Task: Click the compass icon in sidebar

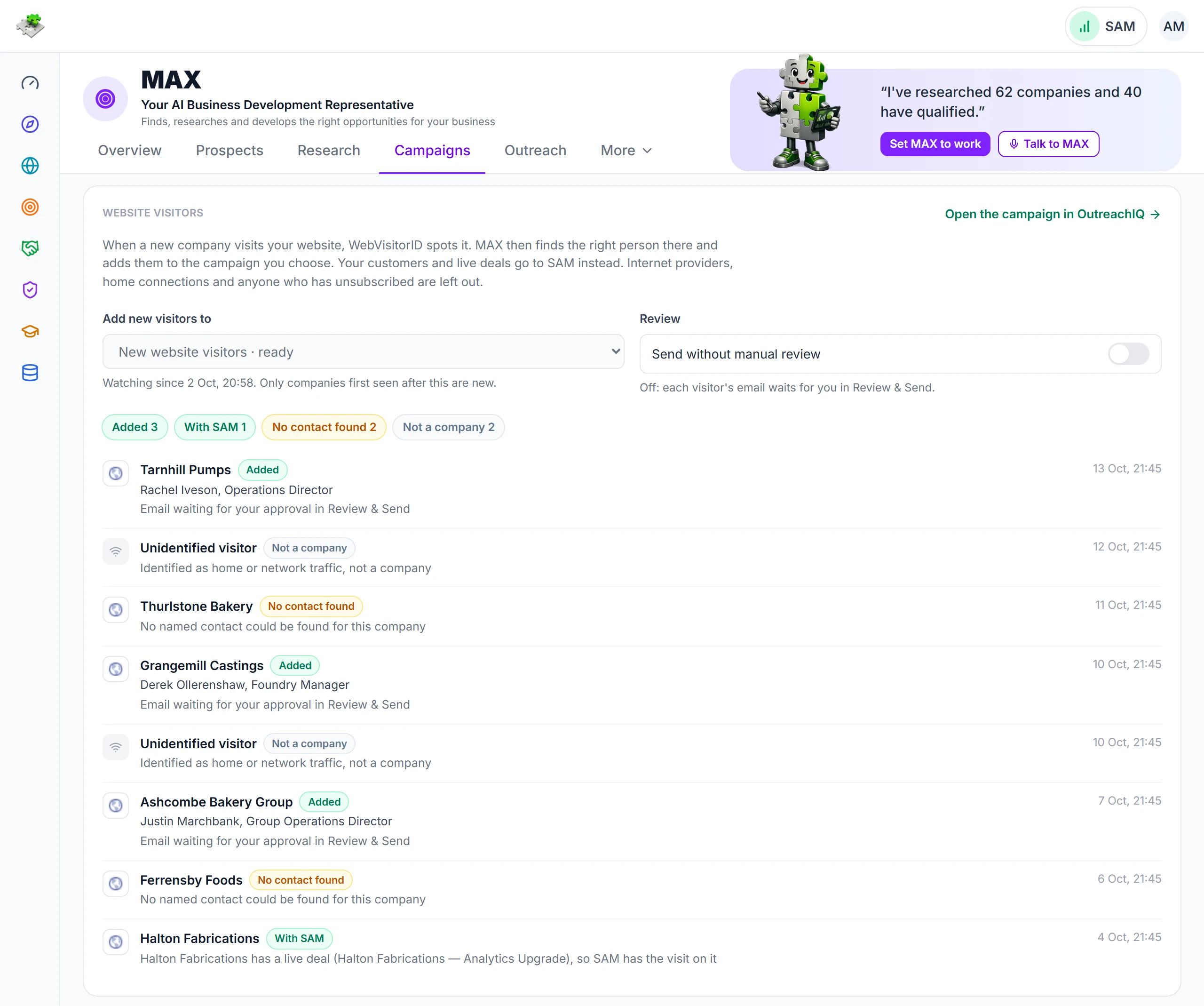Action: (x=30, y=125)
